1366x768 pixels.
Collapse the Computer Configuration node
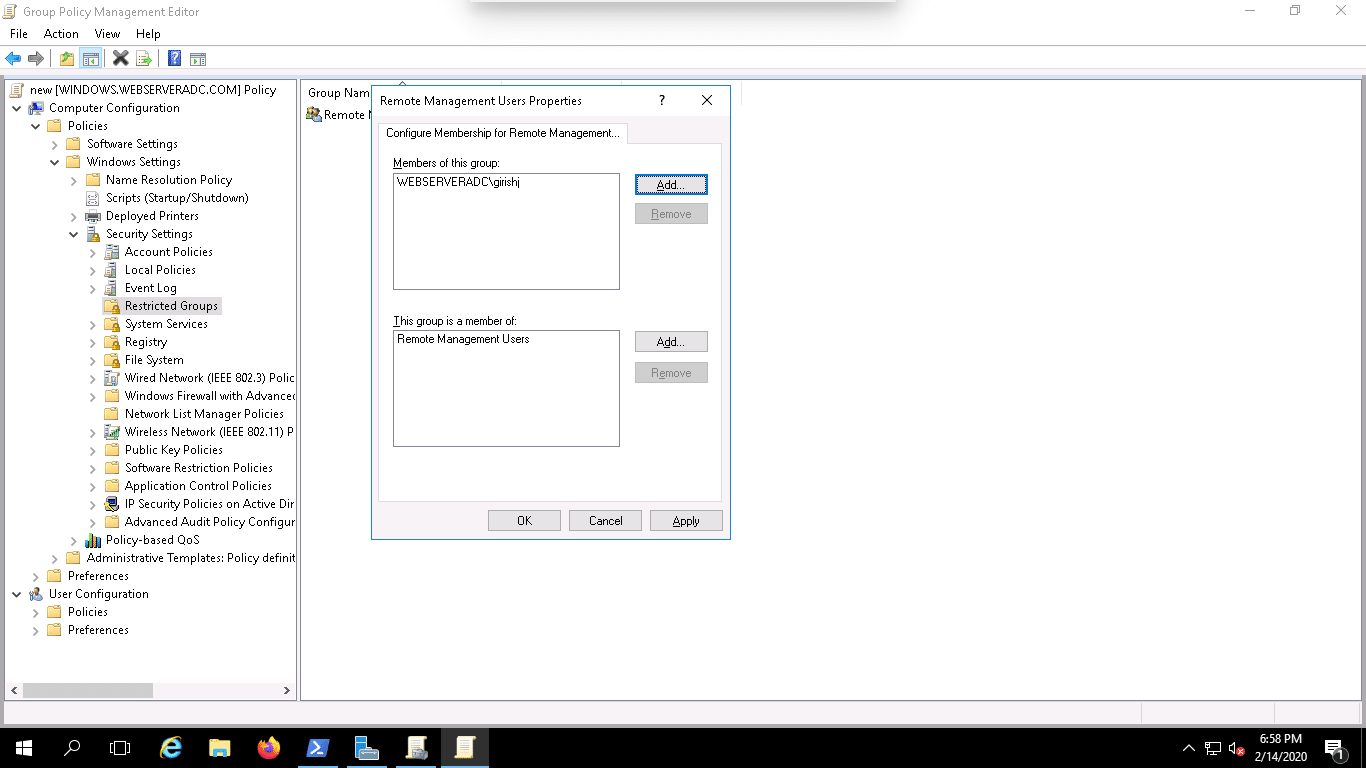[x=17, y=108]
